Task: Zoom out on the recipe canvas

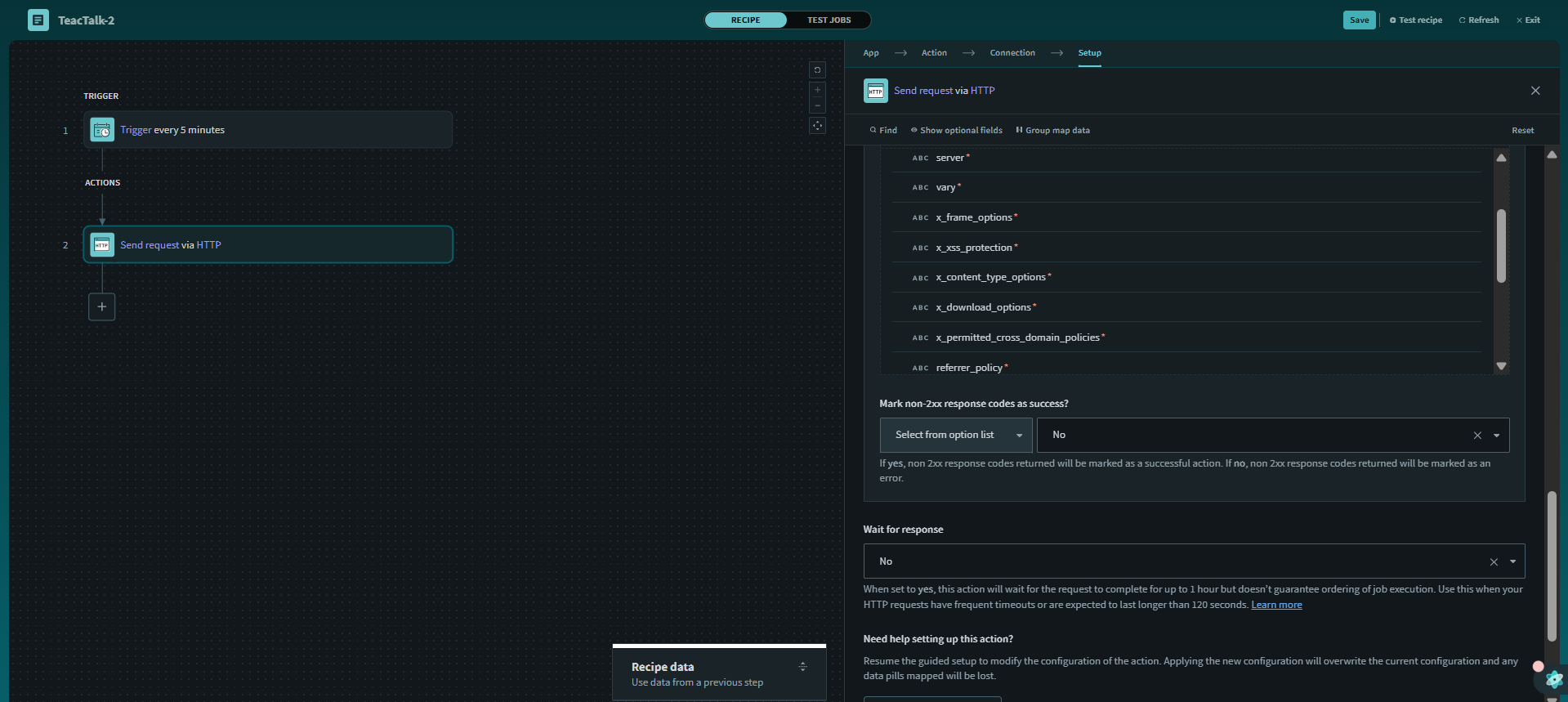Action: (817, 105)
